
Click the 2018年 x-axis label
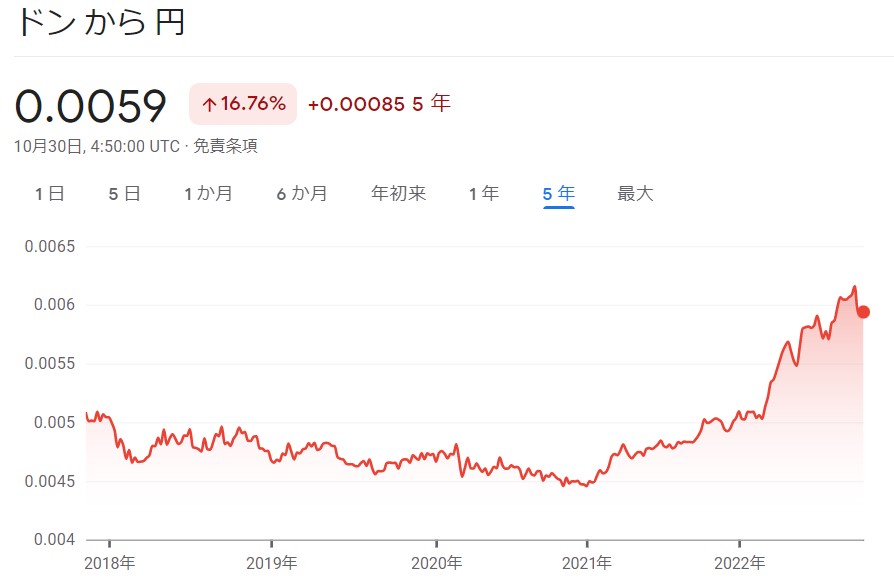coord(110,563)
